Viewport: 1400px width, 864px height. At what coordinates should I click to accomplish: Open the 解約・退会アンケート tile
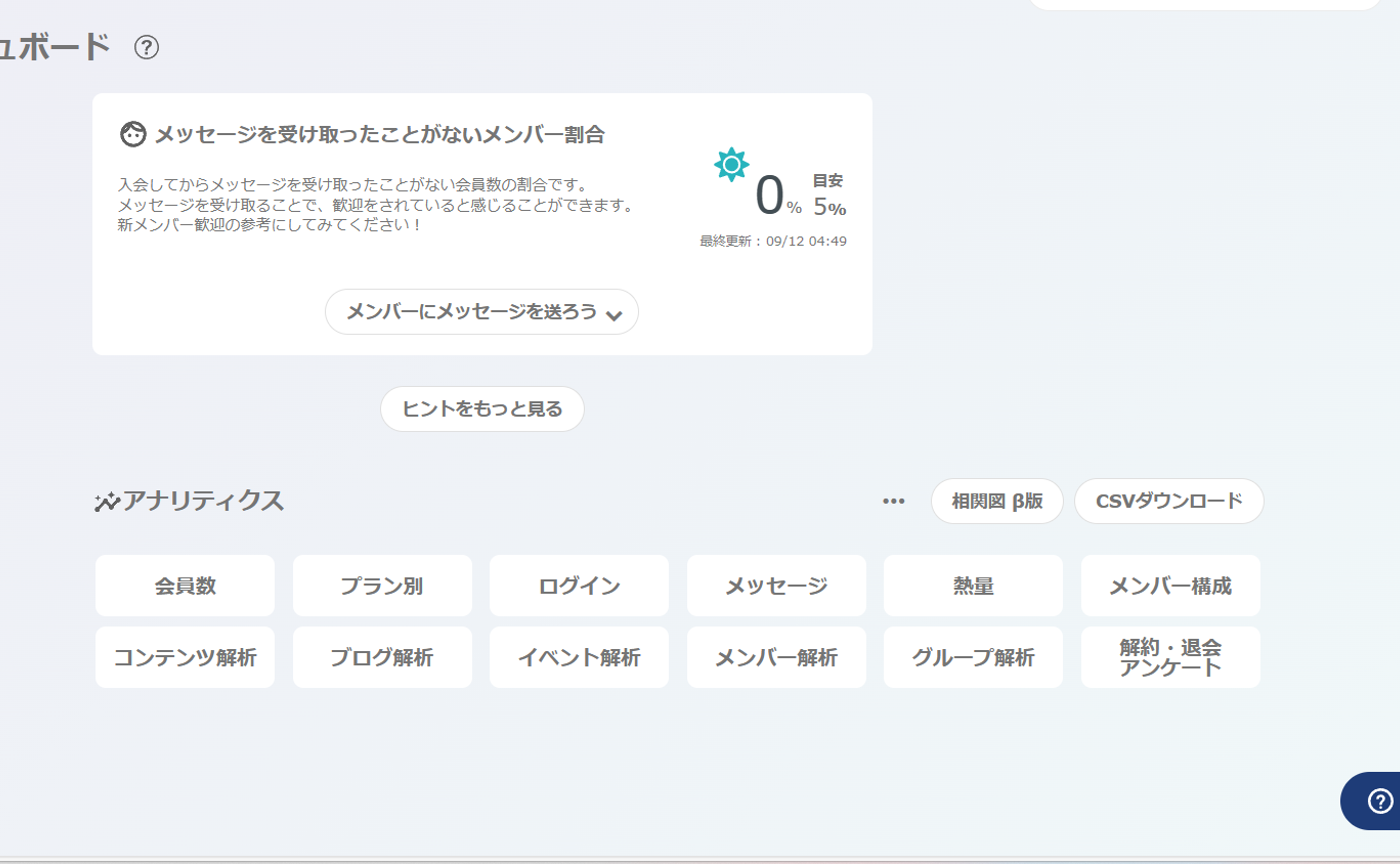pyautogui.click(x=1169, y=657)
